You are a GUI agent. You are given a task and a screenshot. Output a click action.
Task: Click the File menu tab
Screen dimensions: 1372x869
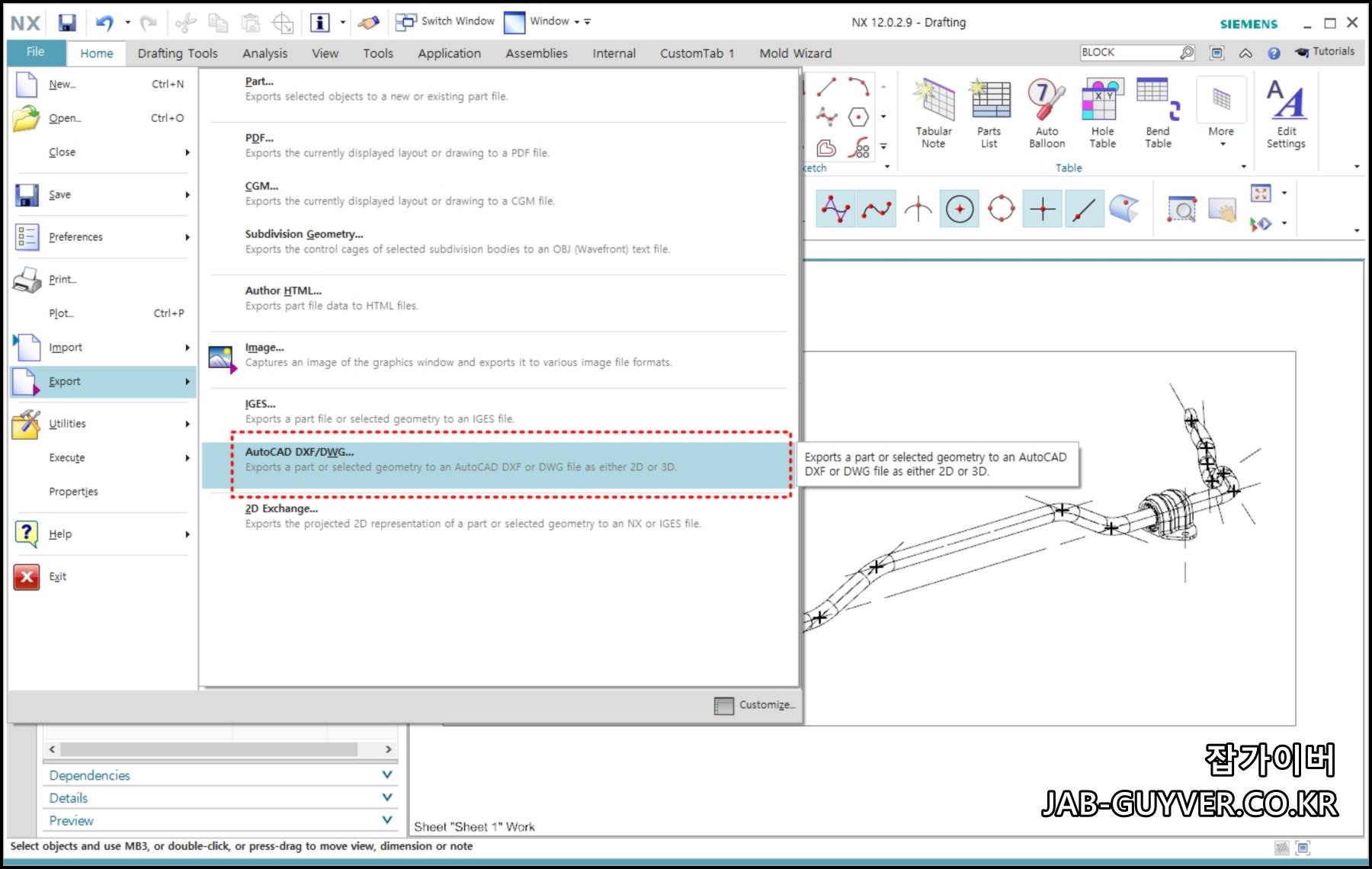point(36,53)
